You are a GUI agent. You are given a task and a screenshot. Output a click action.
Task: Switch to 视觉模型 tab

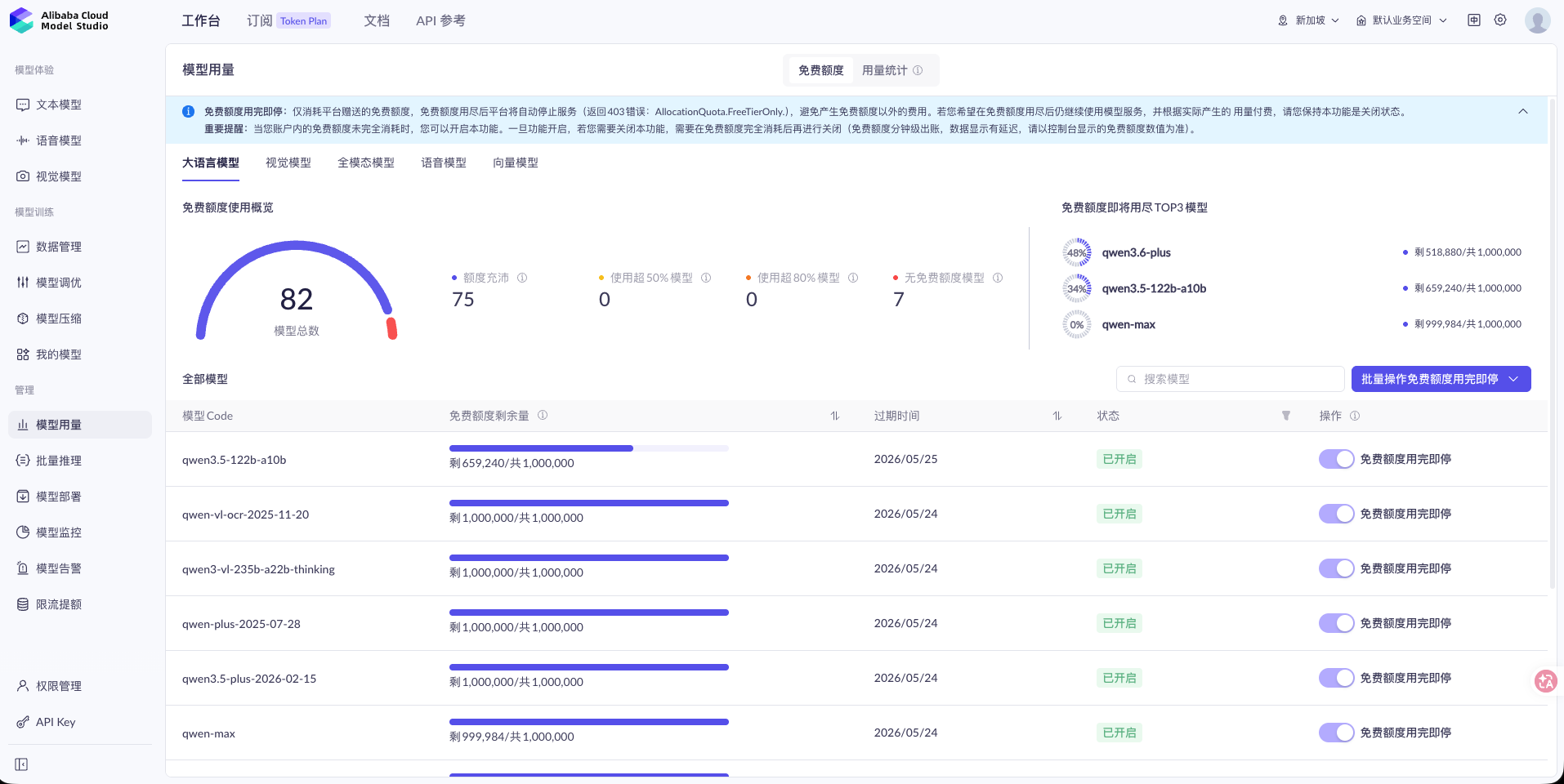(x=288, y=163)
